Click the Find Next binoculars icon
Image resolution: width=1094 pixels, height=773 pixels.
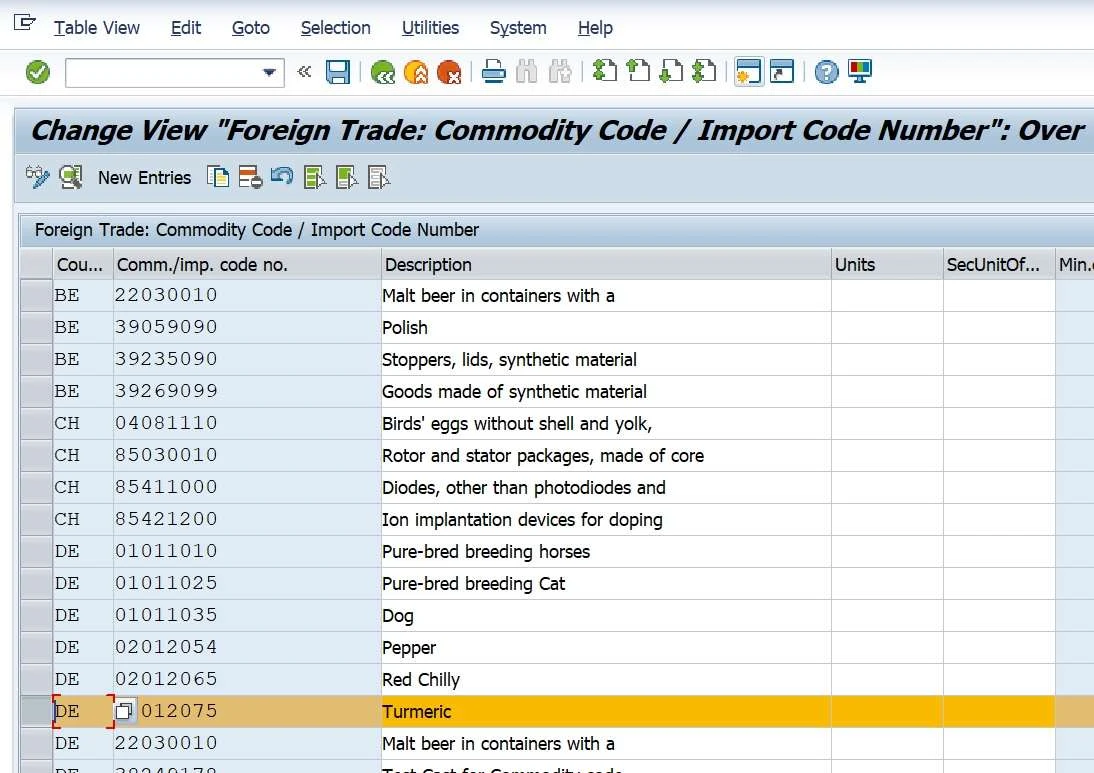point(560,72)
